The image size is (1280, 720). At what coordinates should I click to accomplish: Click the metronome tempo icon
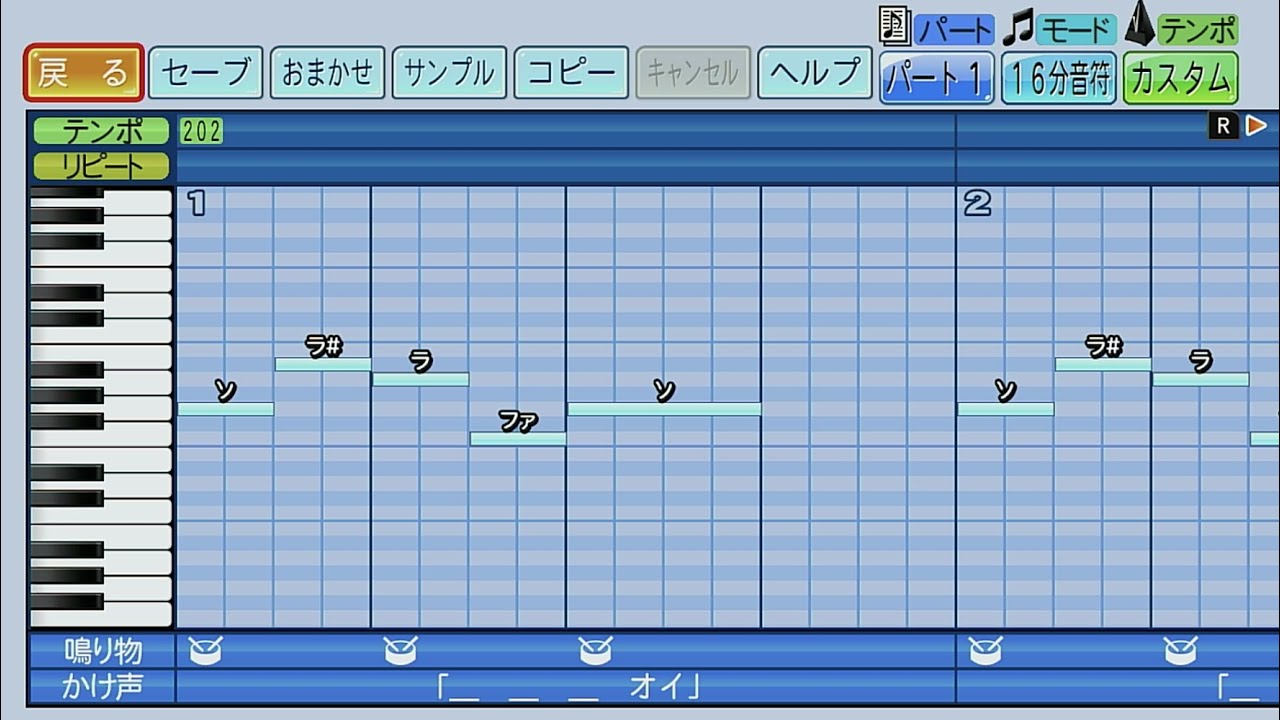[x=1139, y=24]
